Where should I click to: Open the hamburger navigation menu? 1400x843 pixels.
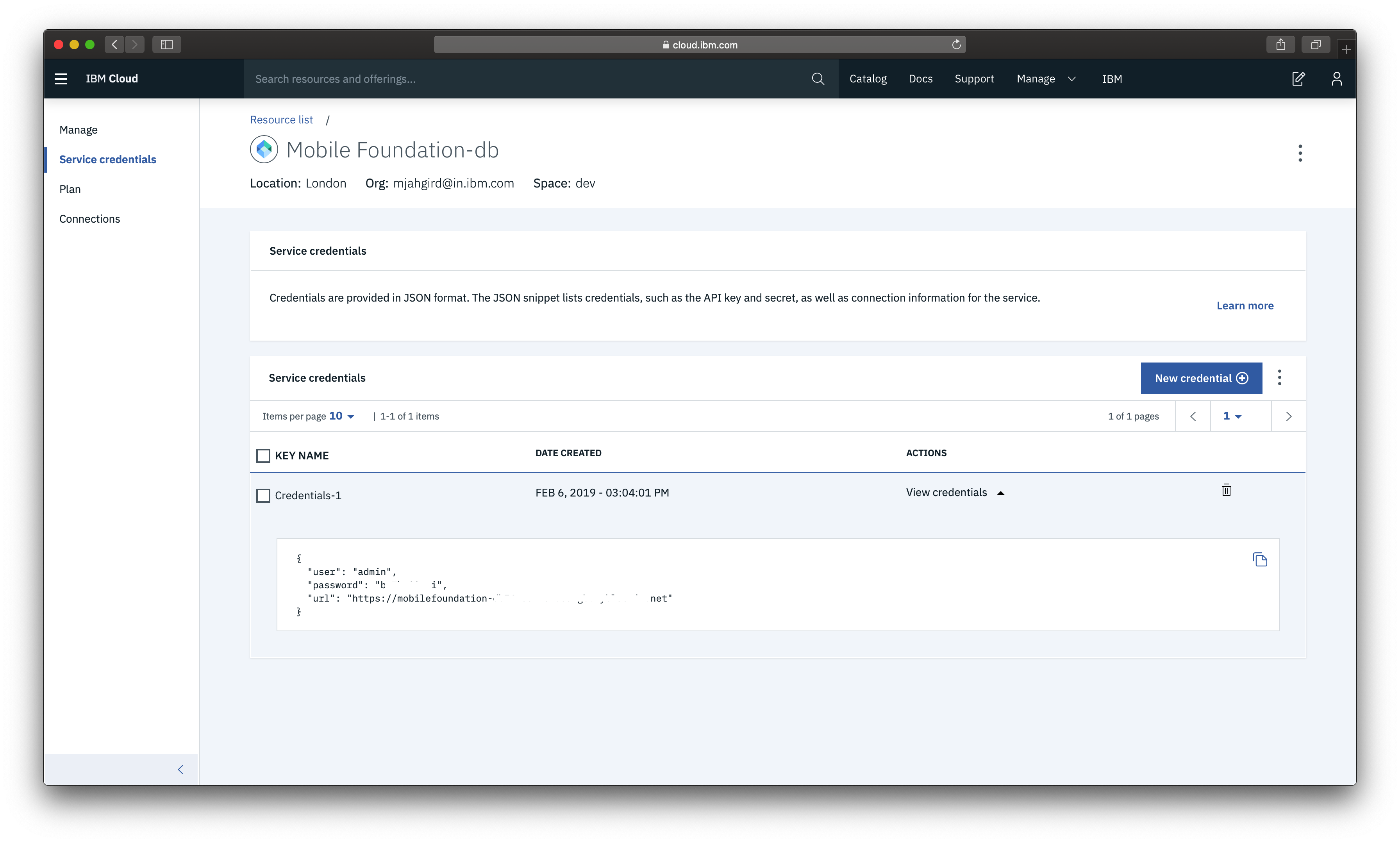61,79
